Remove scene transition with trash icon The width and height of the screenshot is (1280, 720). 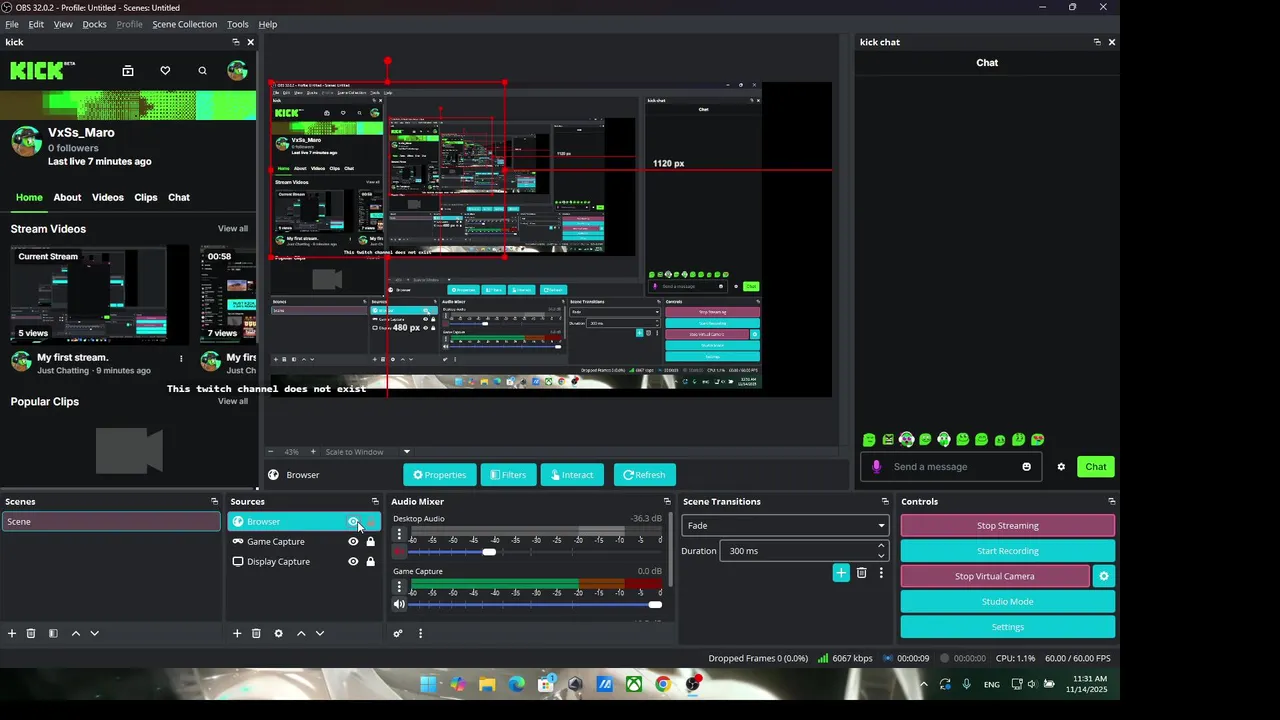[861, 573]
